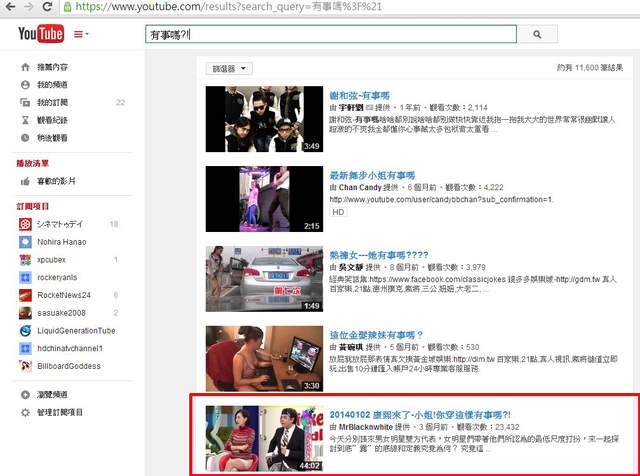
Task: Open 稍後觀看 watch later list
Action: click(x=53, y=137)
